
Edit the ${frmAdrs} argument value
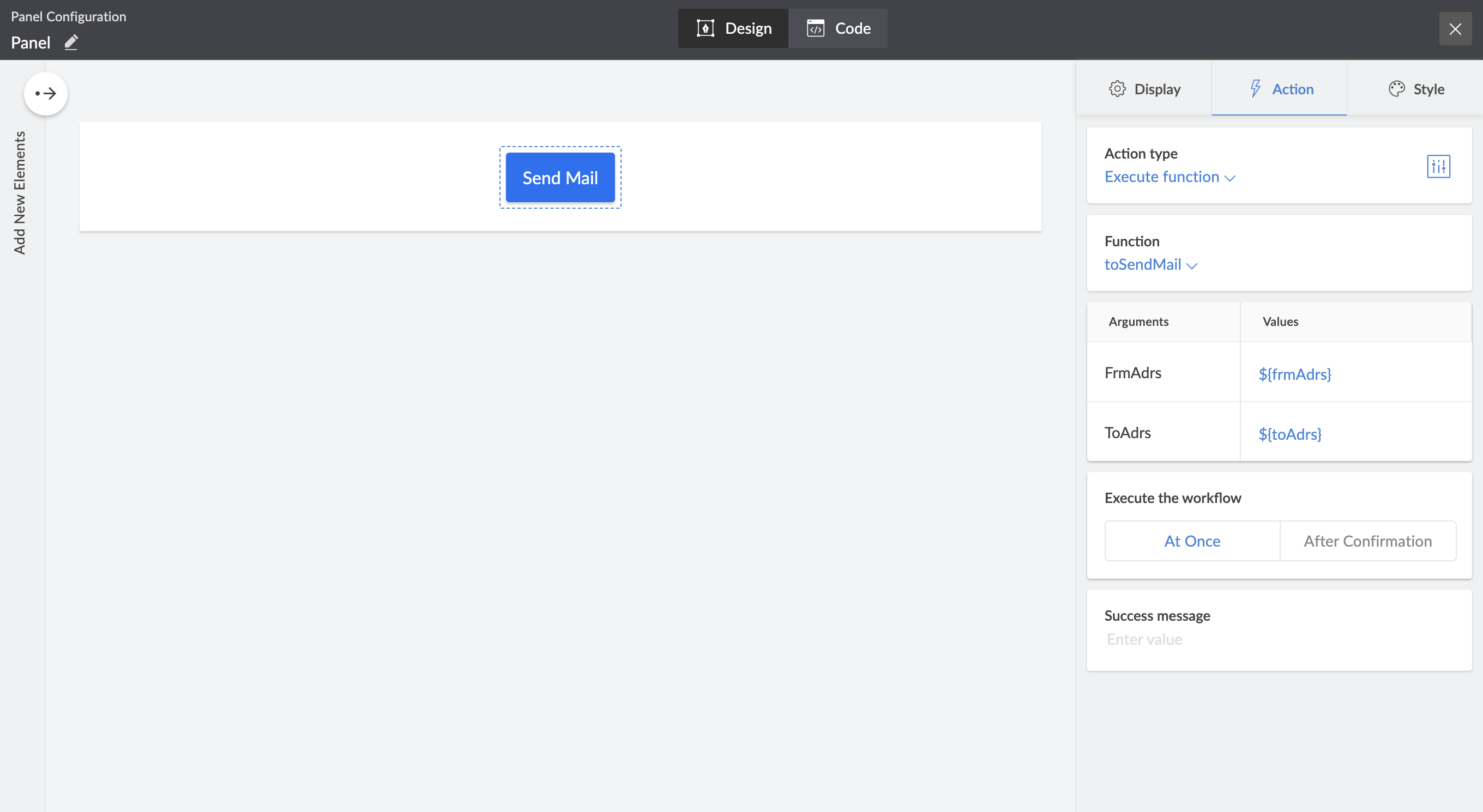(1294, 374)
